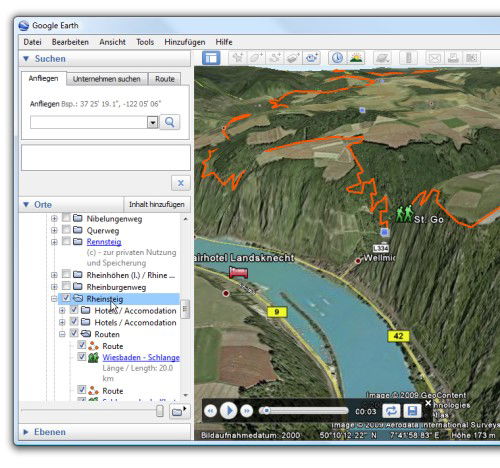Open the Ansicht menu
This screenshot has width=500, height=468.
click(x=112, y=42)
